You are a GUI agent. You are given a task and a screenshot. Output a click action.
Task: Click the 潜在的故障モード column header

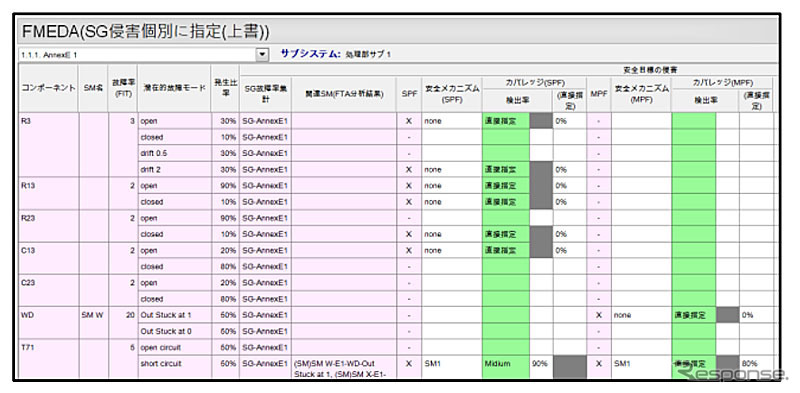[174, 88]
